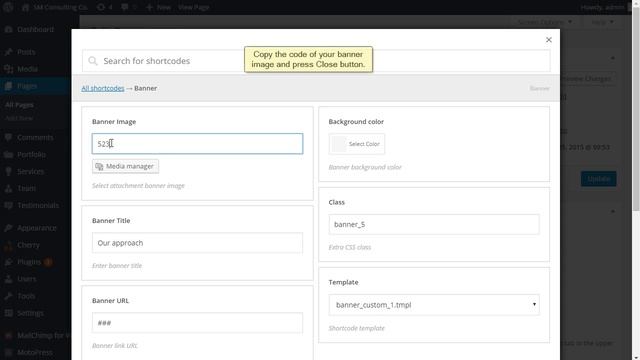Click the Tools wrench icon
Viewport: 640px width, 360px height.
8,296
